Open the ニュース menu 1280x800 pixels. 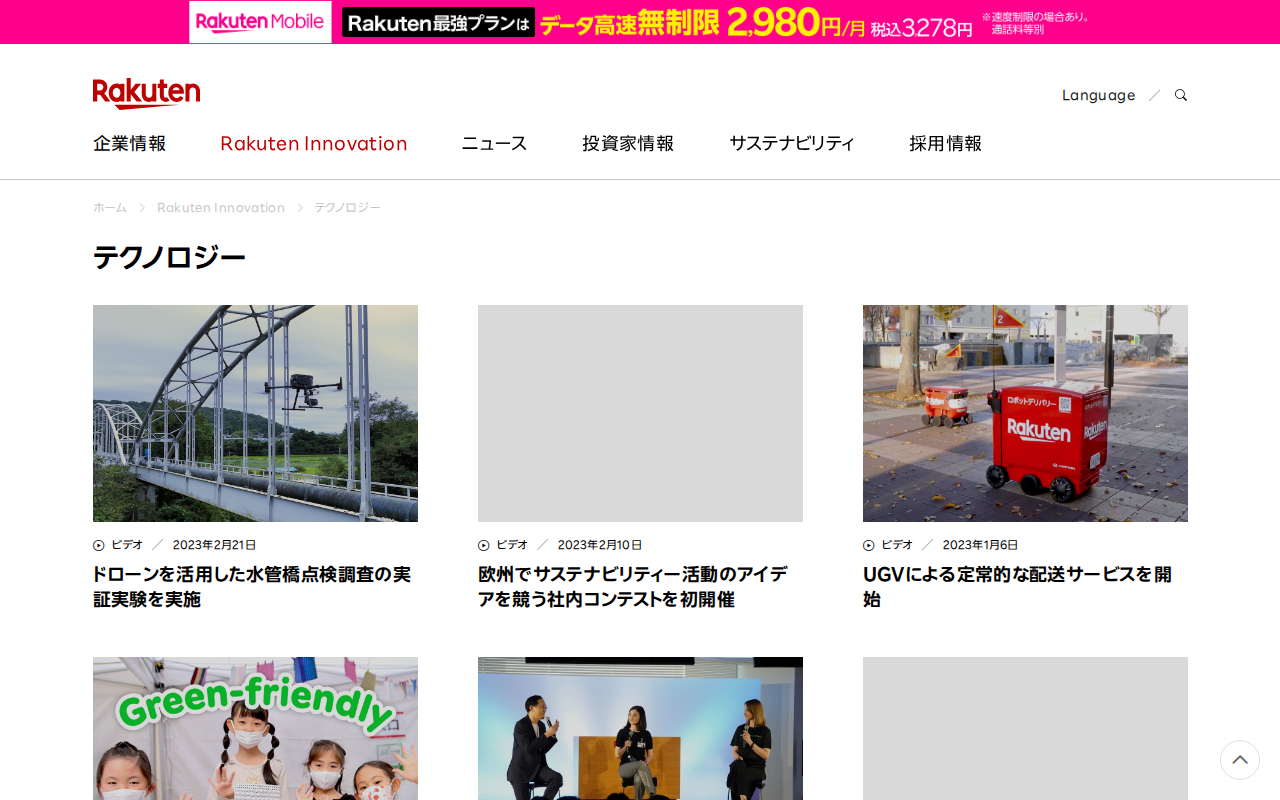(x=494, y=143)
